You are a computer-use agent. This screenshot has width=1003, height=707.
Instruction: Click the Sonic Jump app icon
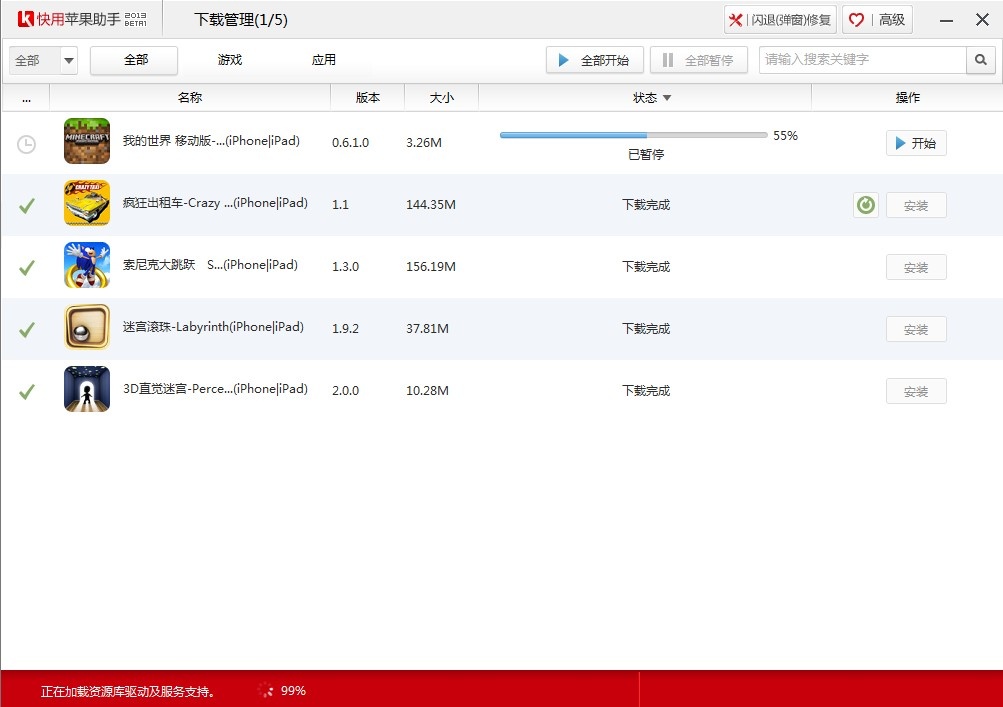pyautogui.click(x=87, y=265)
